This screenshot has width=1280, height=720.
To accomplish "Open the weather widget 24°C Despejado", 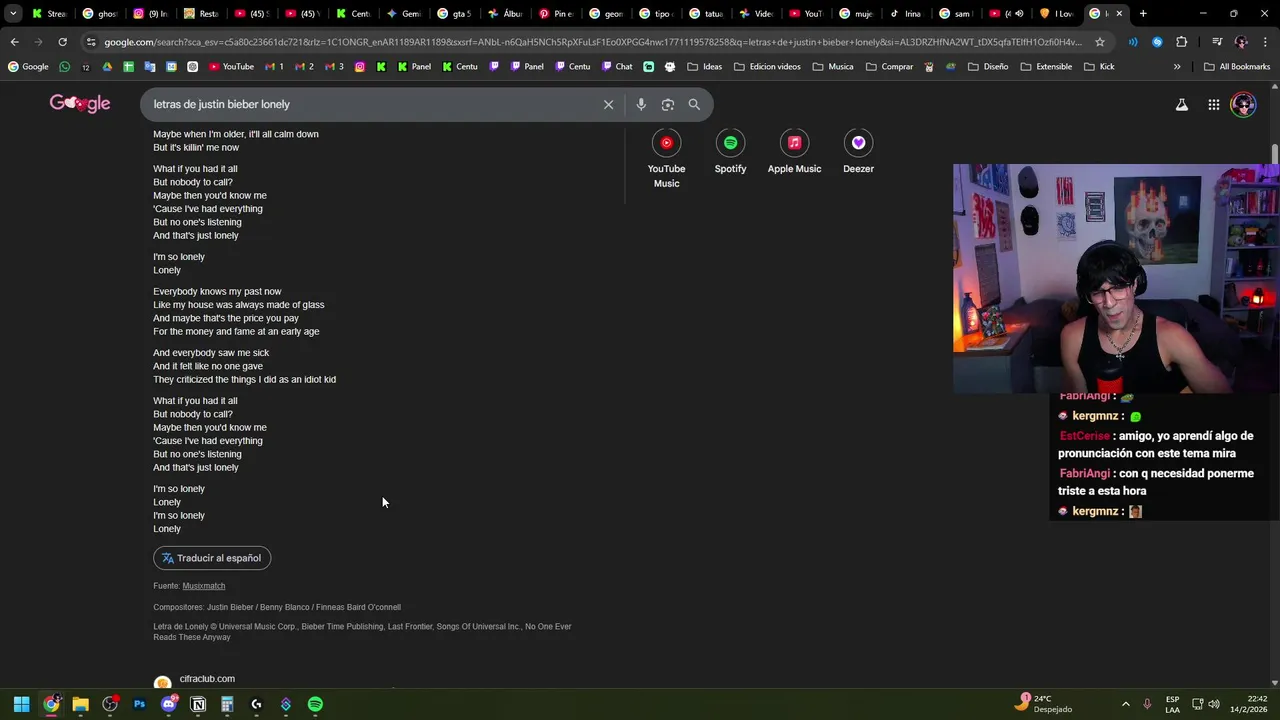I will 1043,704.
